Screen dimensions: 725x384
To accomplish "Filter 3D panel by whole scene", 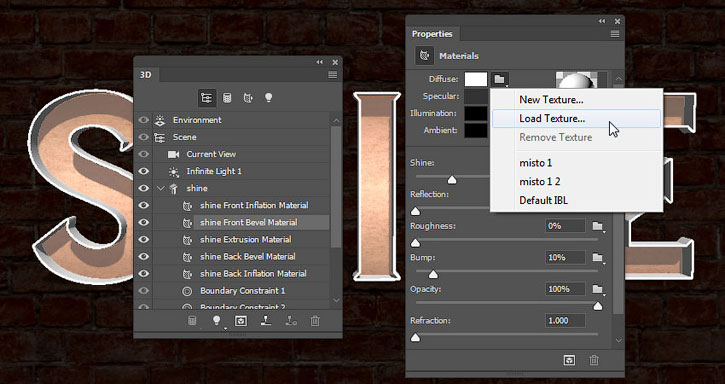I will coord(206,98).
